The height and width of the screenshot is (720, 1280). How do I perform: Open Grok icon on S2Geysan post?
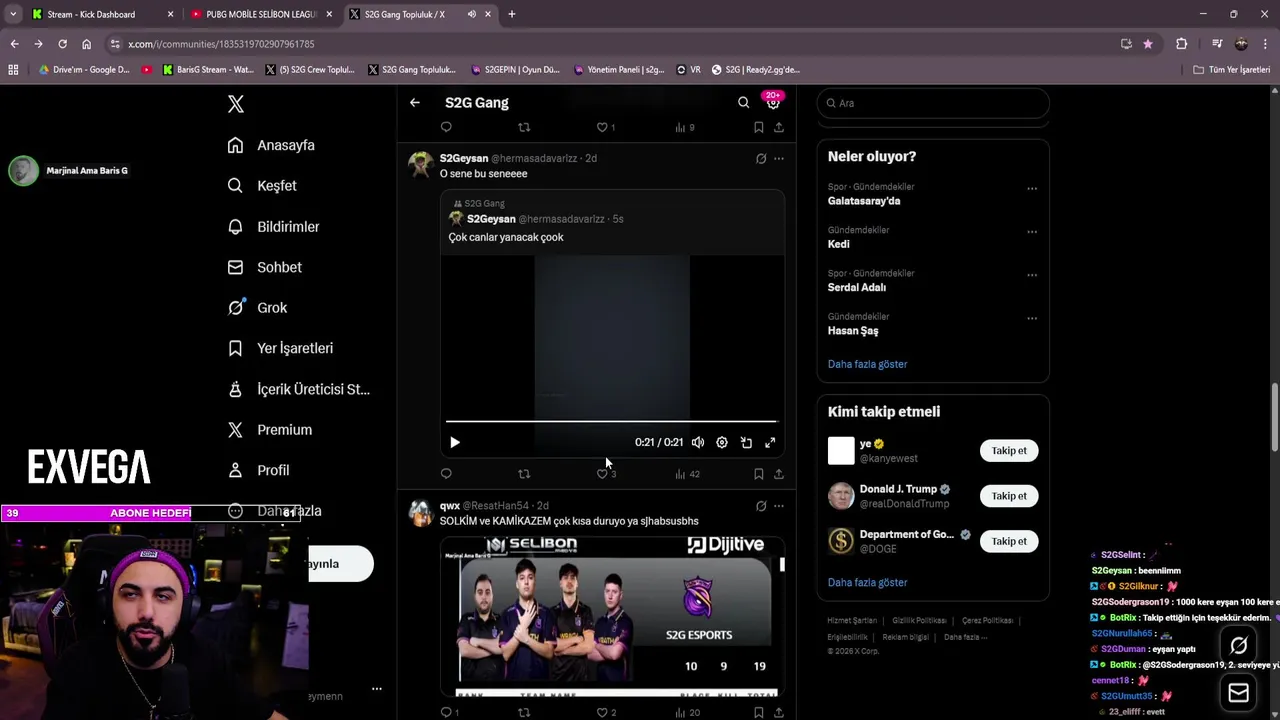pos(761,158)
